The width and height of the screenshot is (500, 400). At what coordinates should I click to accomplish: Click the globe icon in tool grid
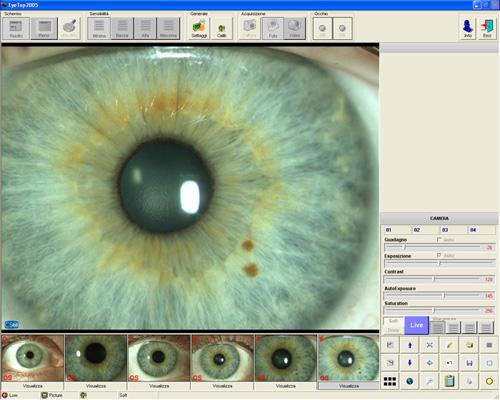pos(410,381)
